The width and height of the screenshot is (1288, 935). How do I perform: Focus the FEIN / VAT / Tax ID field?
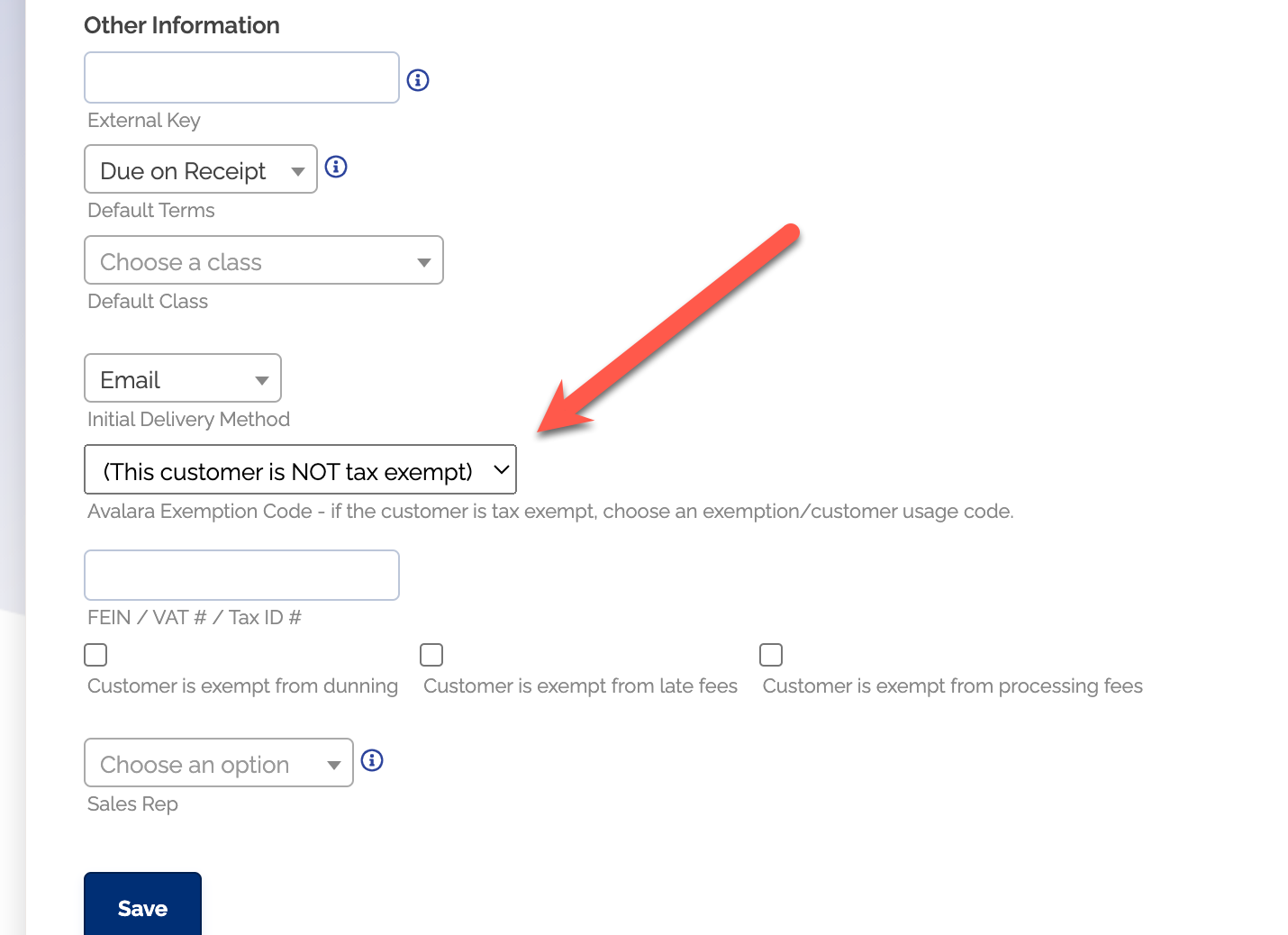coord(241,576)
